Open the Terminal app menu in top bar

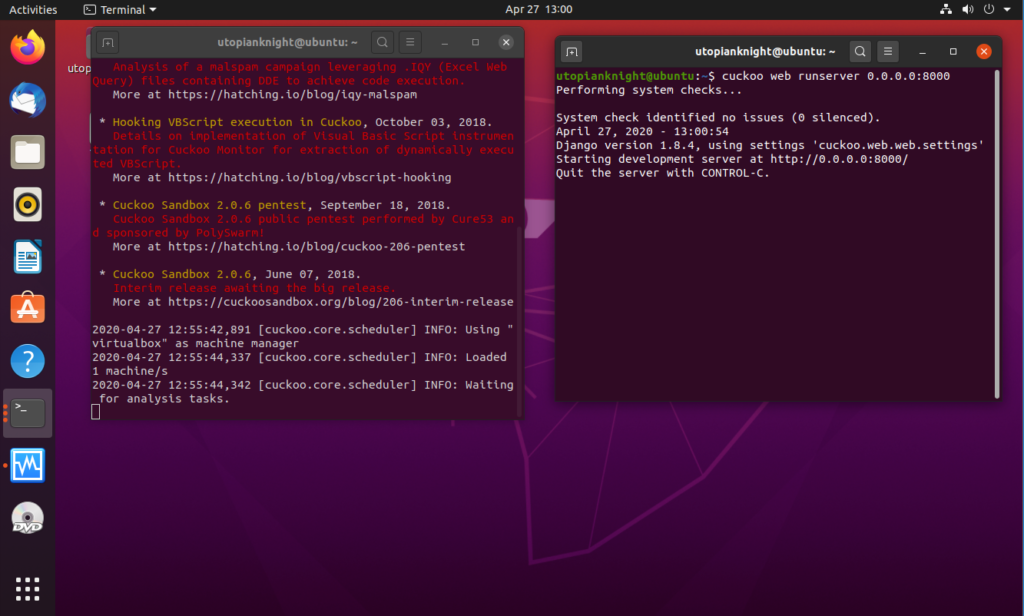click(x=120, y=10)
